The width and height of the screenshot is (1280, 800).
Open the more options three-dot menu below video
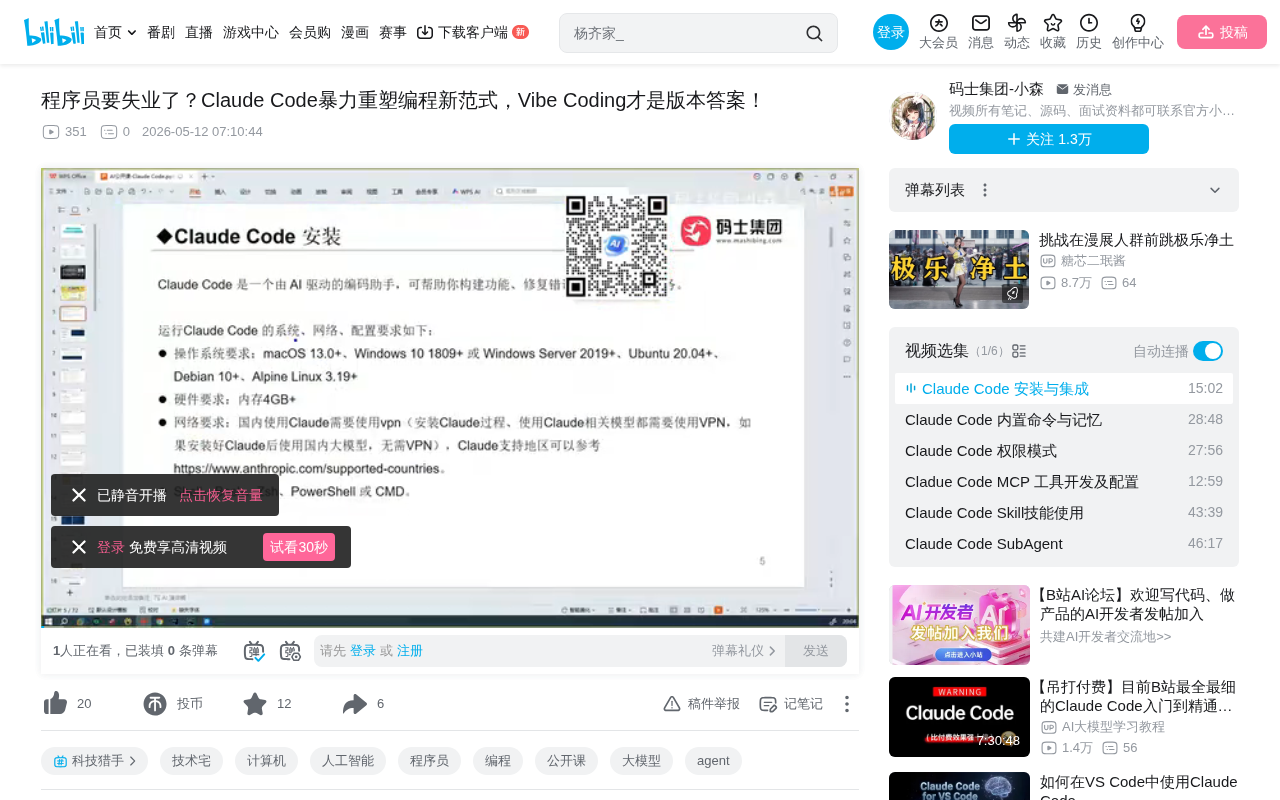(x=846, y=704)
